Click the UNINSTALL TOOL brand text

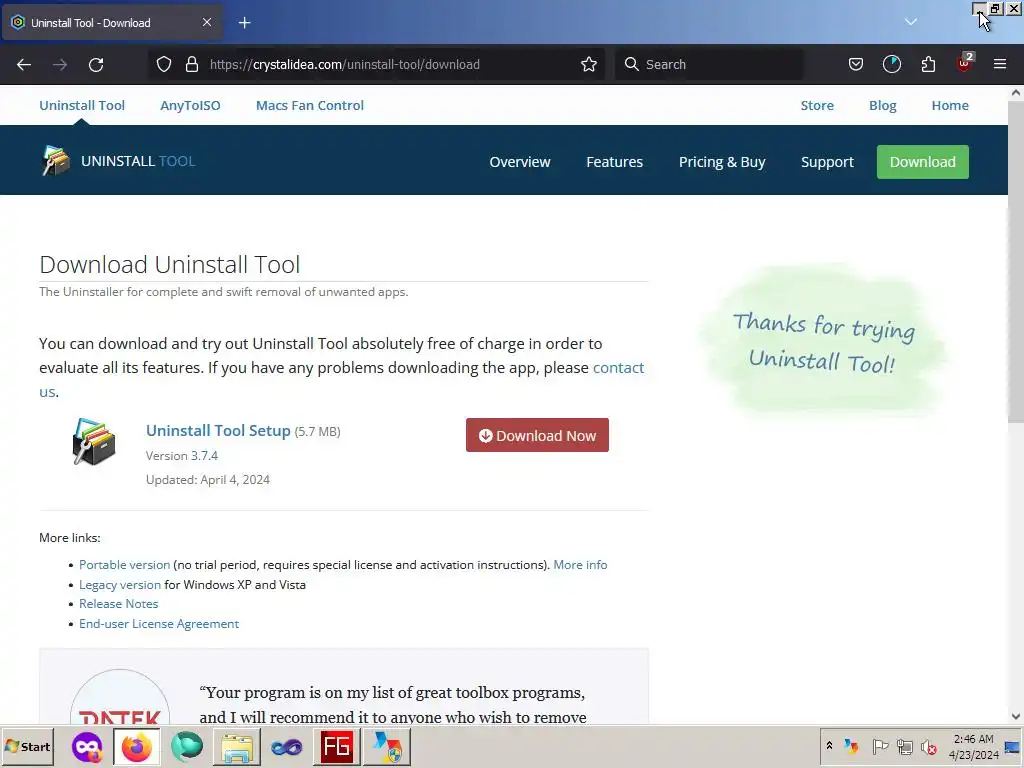pos(138,161)
